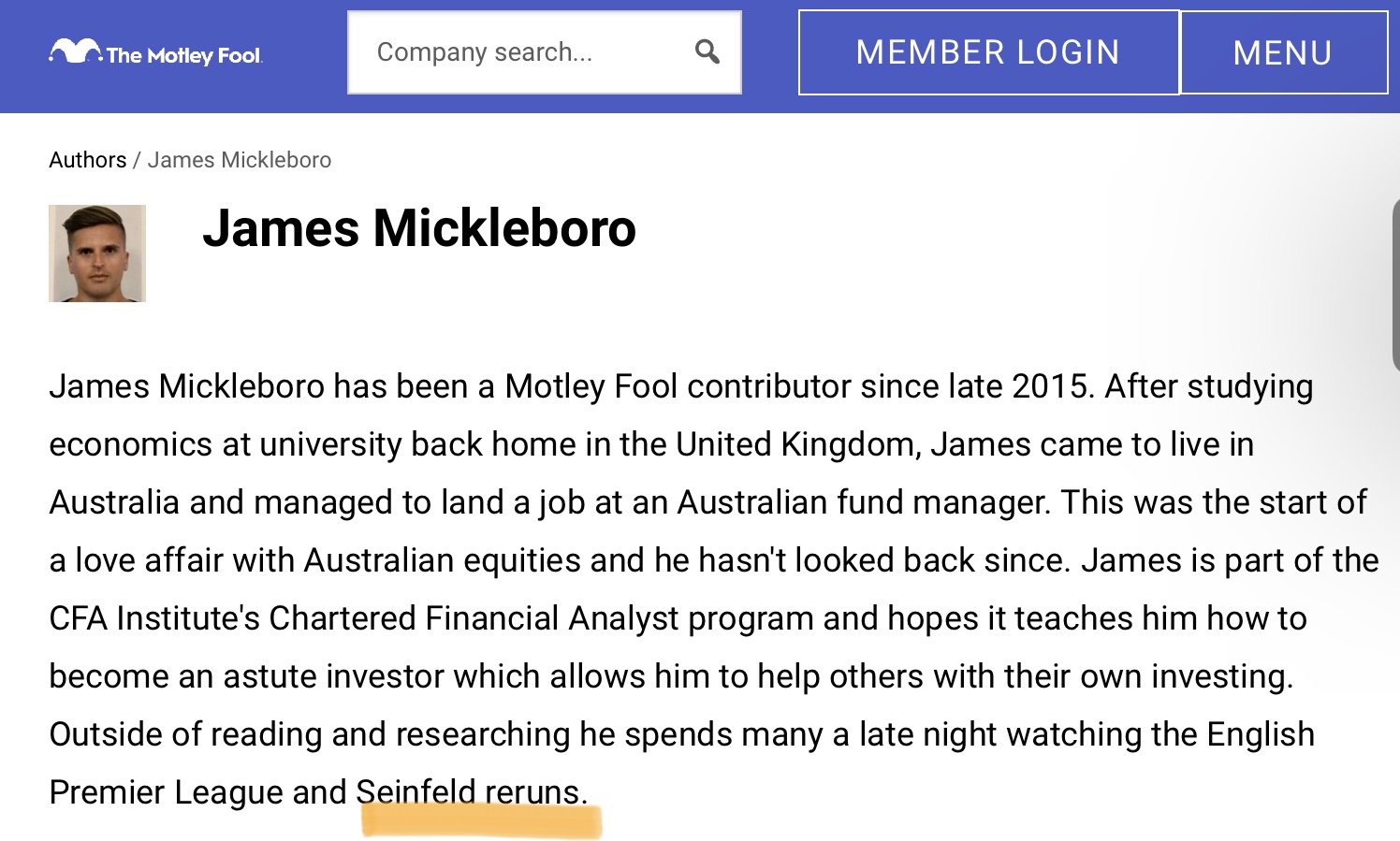The width and height of the screenshot is (1400, 841).
Task: Click "Premier League" in the last line
Action: pyautogui.click(x=166, y=792)
